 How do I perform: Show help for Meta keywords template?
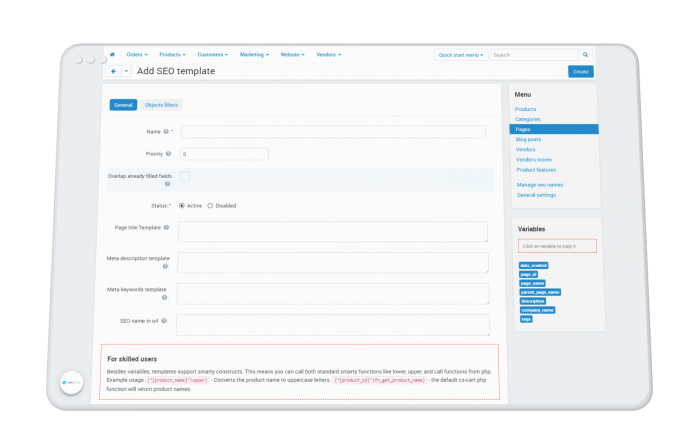[164, 297]
